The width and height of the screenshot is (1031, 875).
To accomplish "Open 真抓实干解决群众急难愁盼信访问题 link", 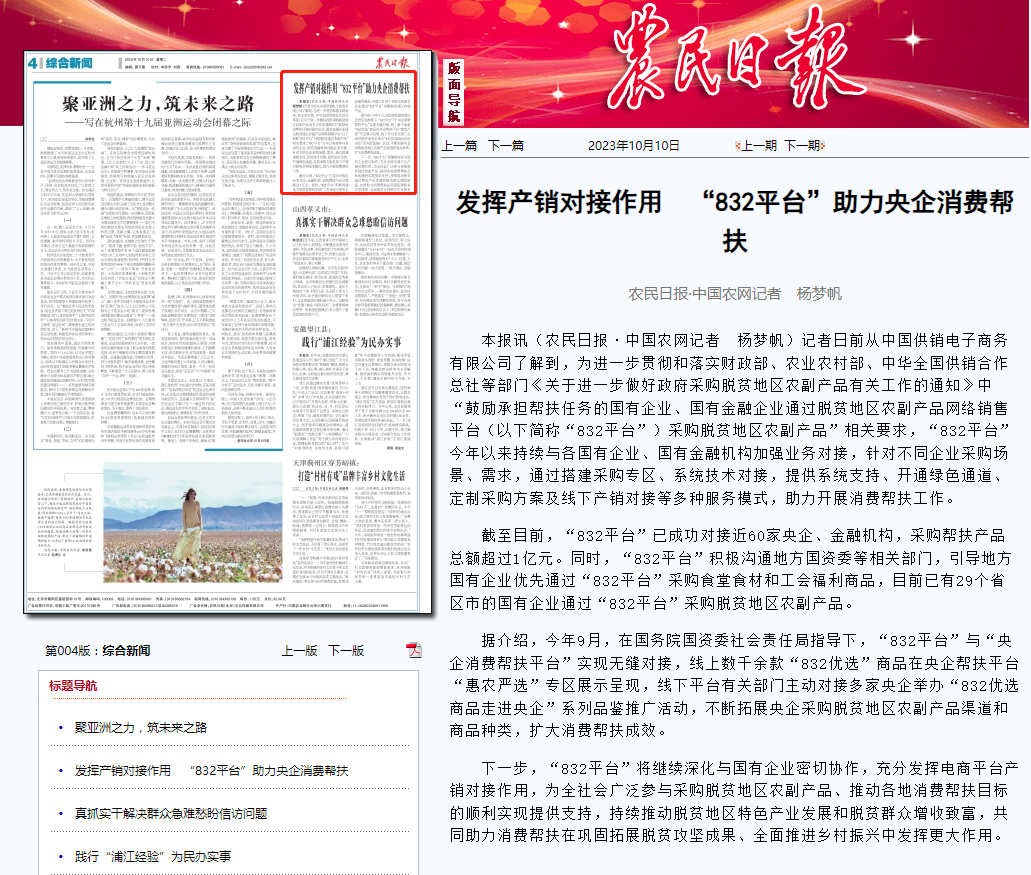I will point(171,813).
